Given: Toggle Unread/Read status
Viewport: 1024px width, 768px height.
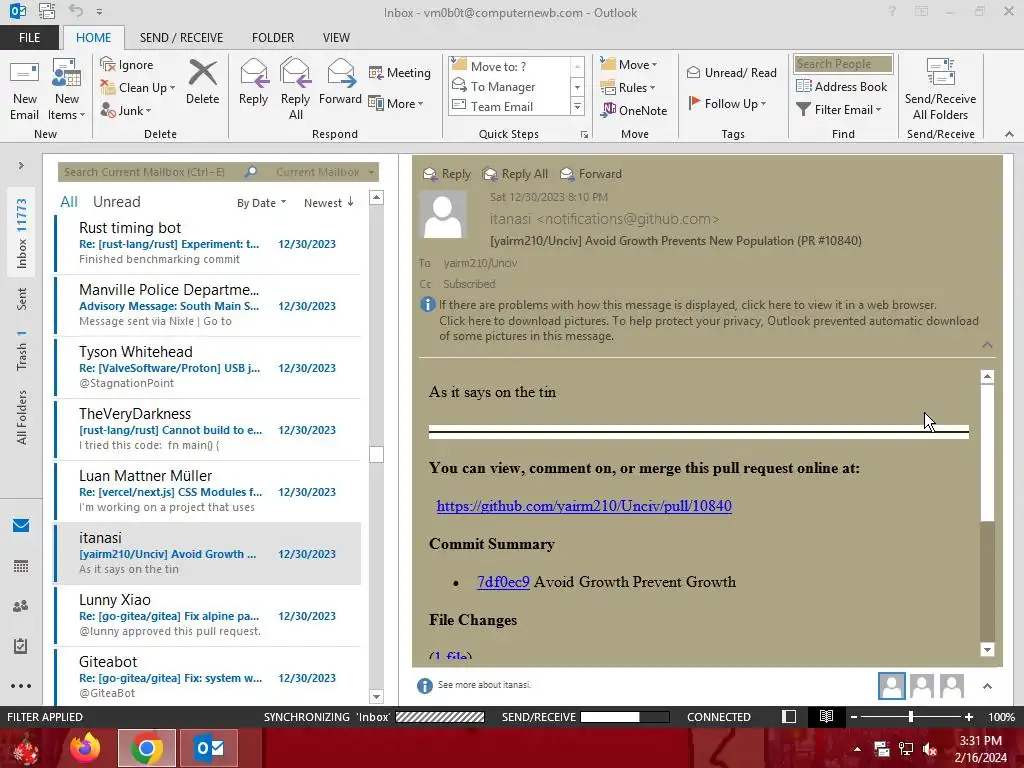Looking at the screenshot, I should point(731,72).
